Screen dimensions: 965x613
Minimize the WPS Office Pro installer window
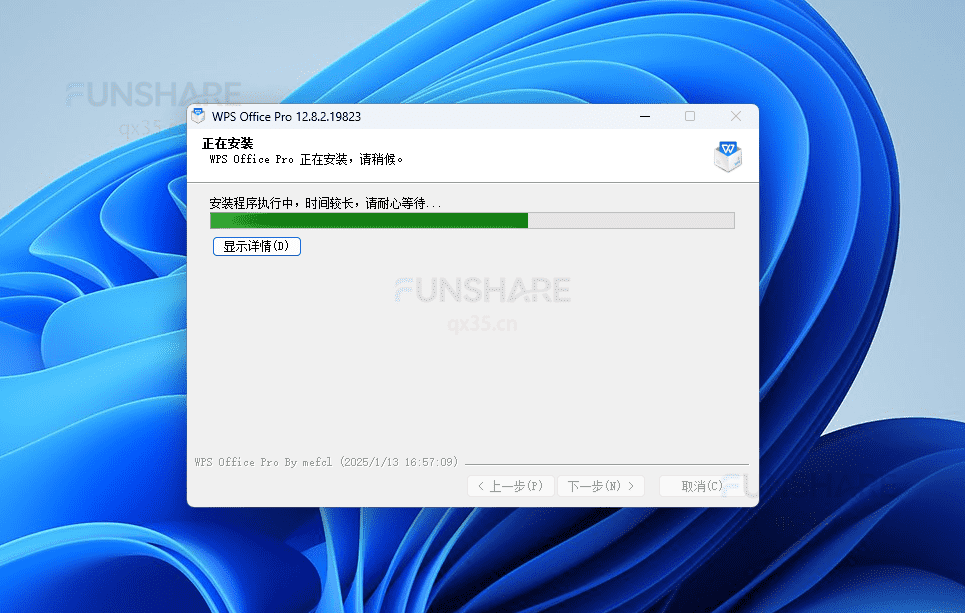645,116
